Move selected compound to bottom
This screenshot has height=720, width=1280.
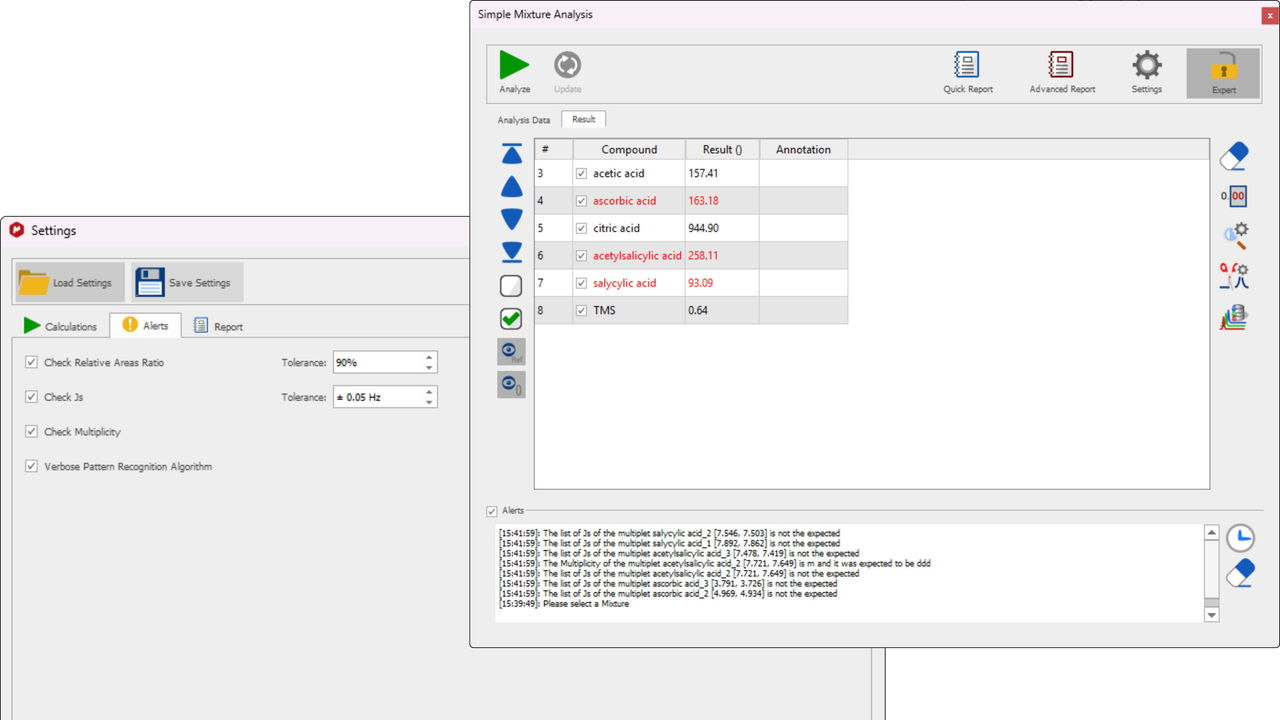[511, 253]
